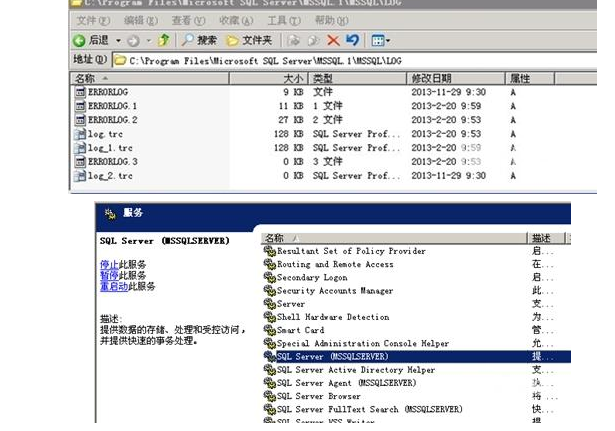
Task: Click the Search (搜索) toolbar button
Action: point(199,40)
